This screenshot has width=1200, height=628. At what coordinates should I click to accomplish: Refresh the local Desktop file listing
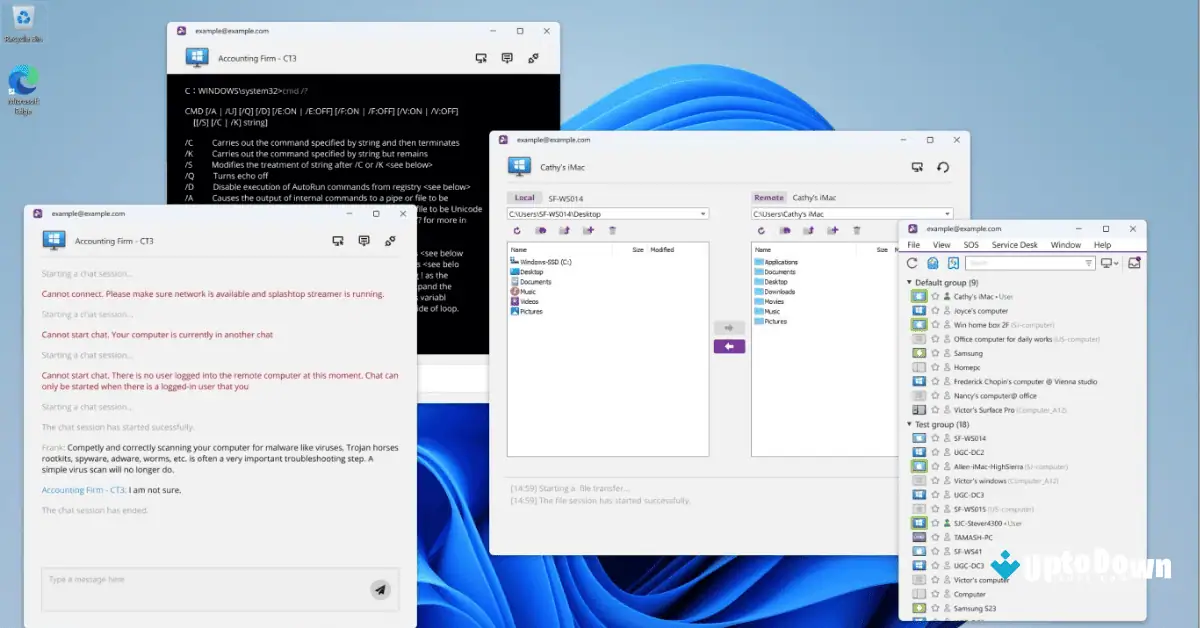coord(517,230)
